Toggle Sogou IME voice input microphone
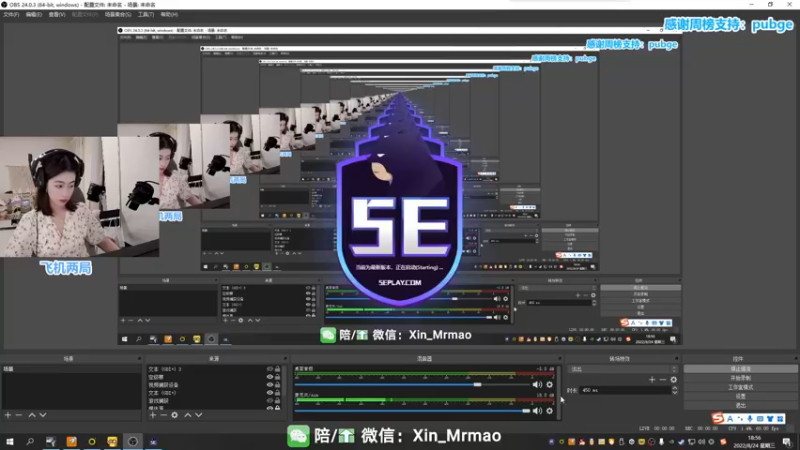 [x=750, y=419]
